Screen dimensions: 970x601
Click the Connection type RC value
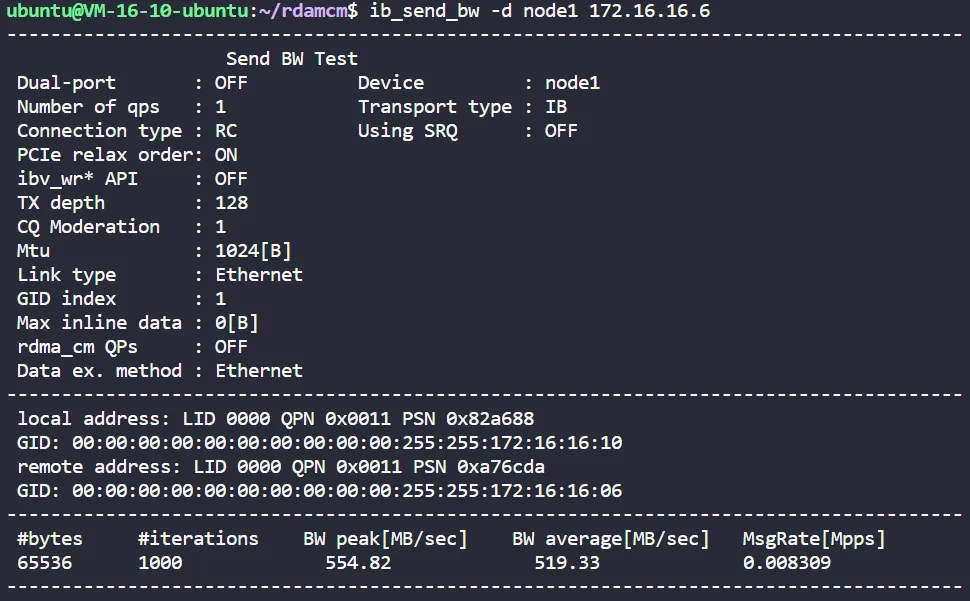click(226, 131)
